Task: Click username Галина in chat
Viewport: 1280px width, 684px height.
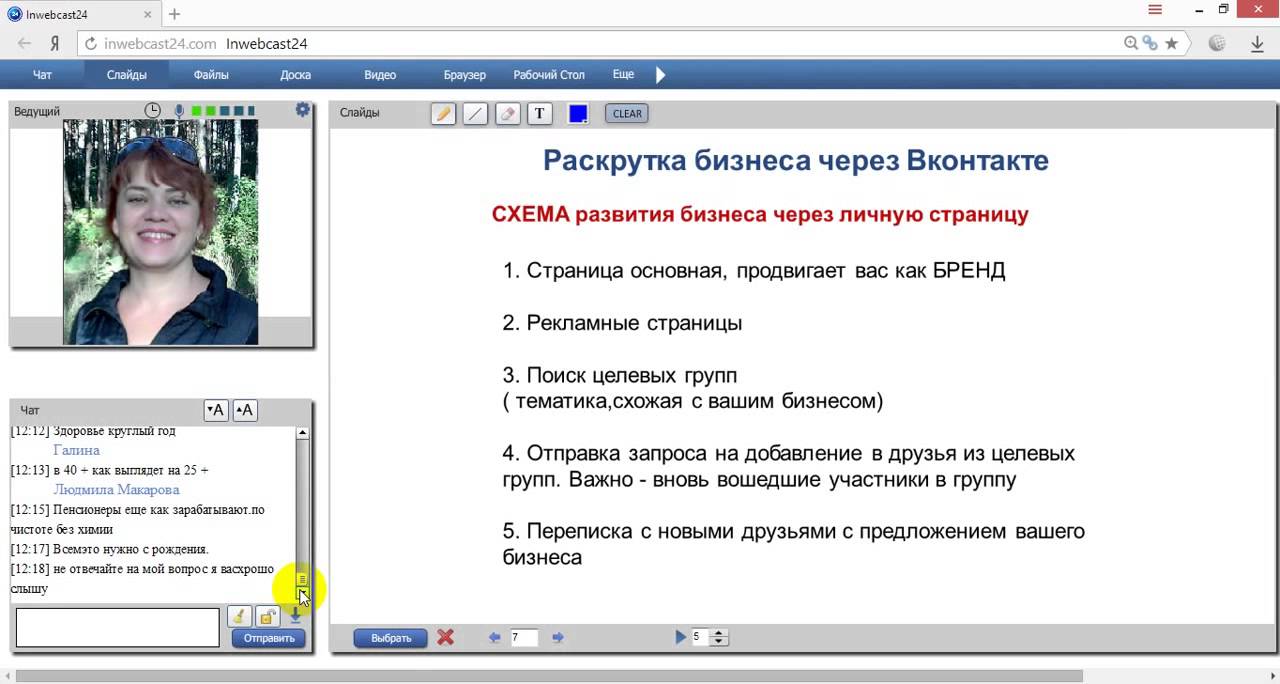Action: point(76,450)
